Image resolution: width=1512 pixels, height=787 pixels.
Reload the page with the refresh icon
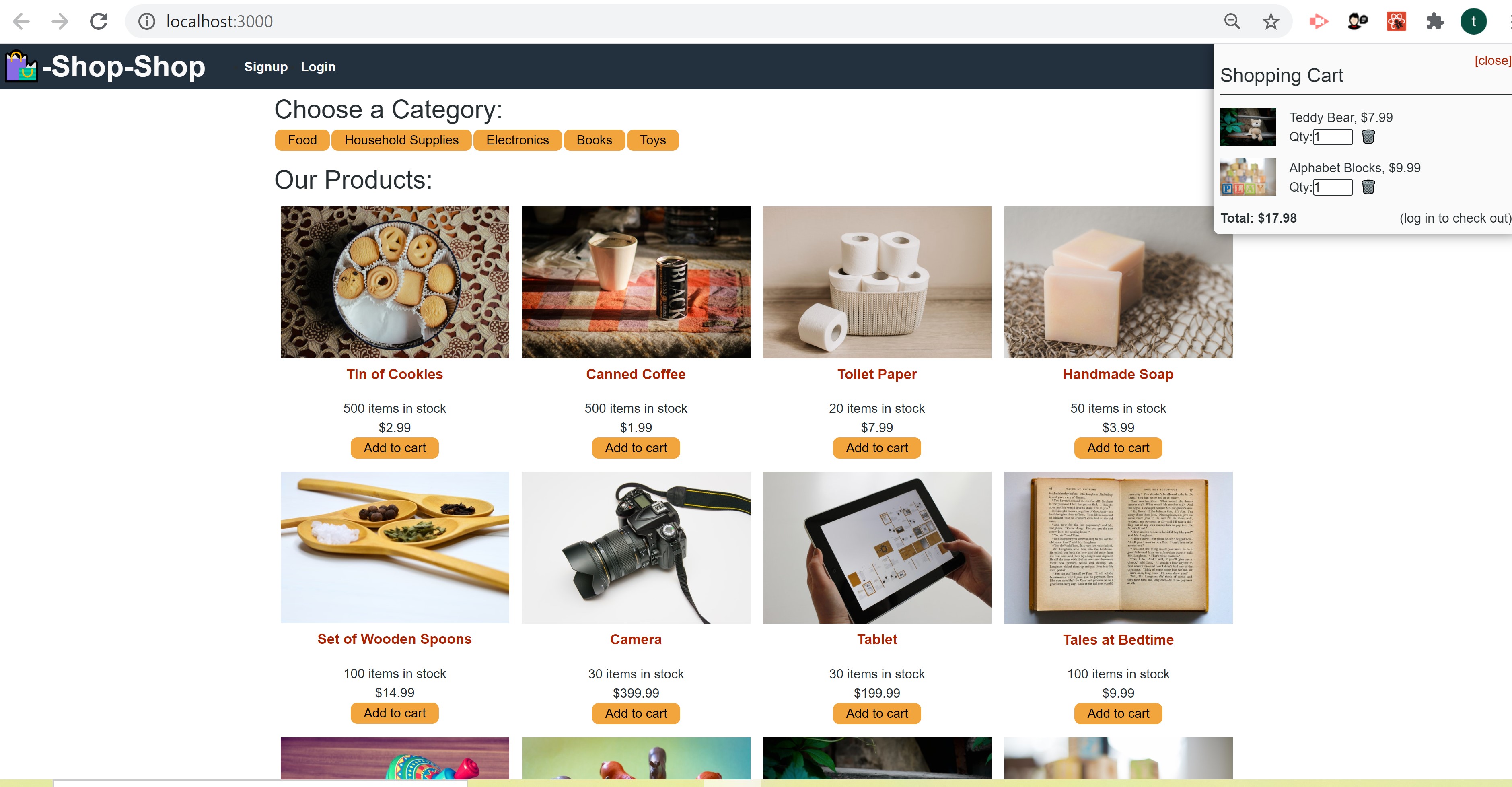coord(99,22)
